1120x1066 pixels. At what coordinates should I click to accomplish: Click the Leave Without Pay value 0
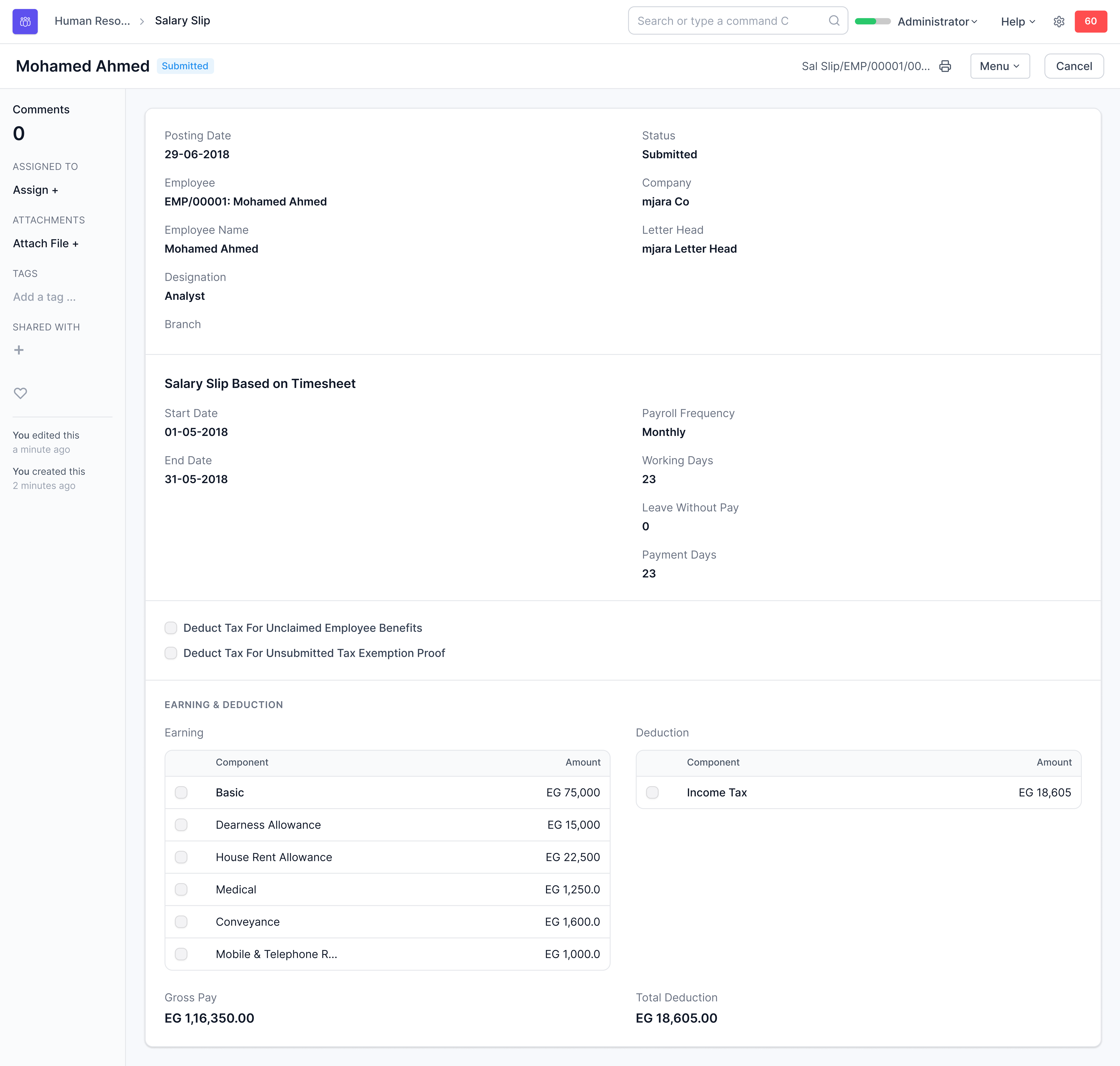pos(646,527)
